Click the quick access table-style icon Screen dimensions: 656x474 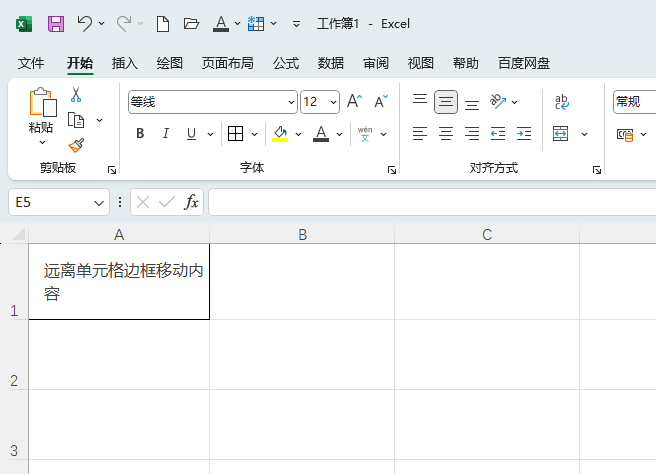point(256,24)
